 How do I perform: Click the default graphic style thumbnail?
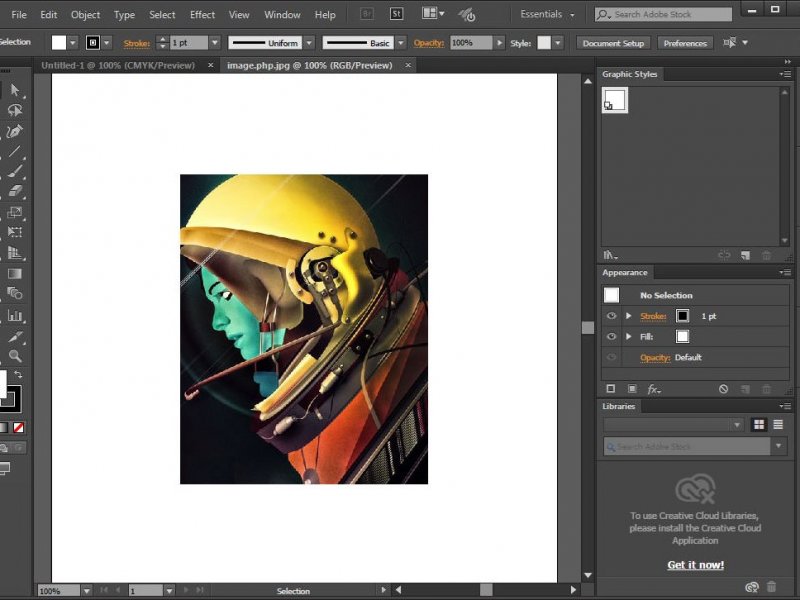(615, 100)
